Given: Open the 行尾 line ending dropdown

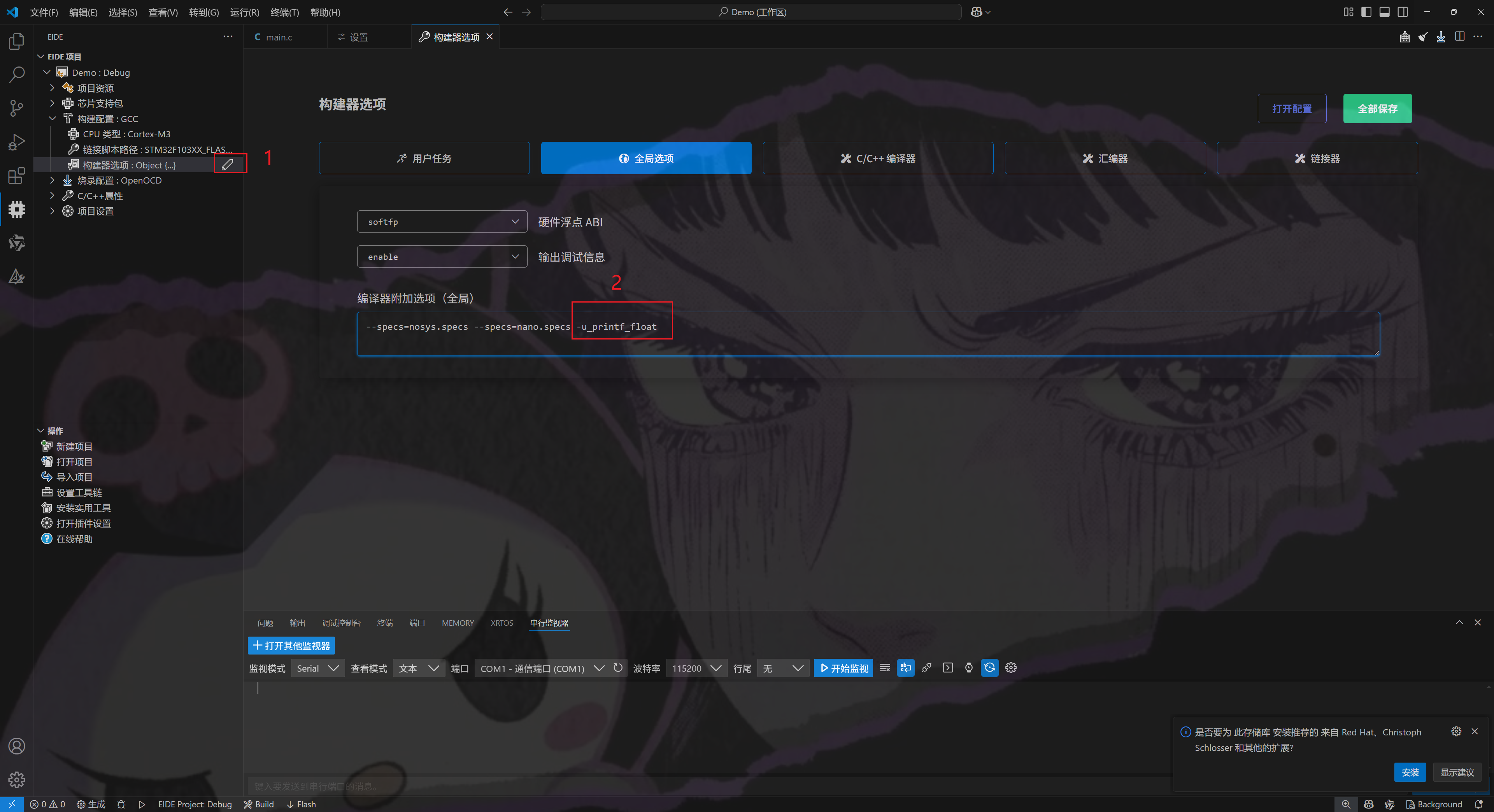Looking at the screenshot, I should [783, 668].
